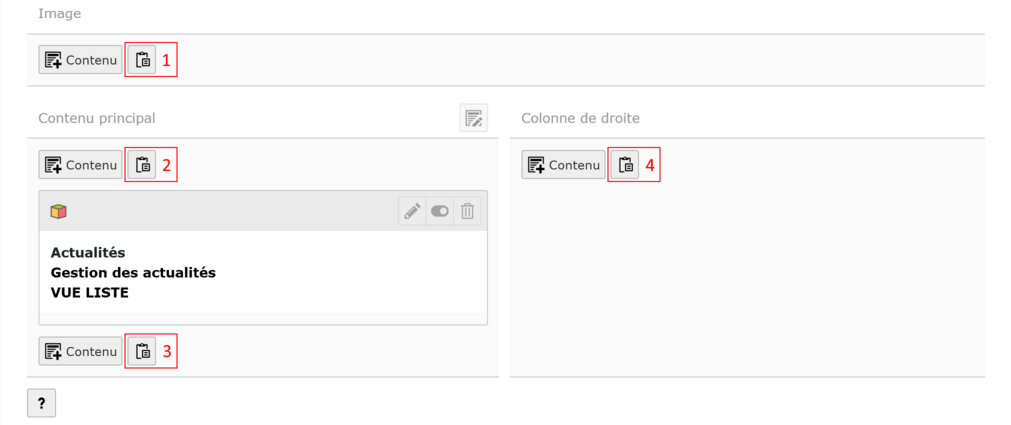Click the plugin cube icon of Actualités element
This screenshot has width=1011, height=425.
[59, 211]
